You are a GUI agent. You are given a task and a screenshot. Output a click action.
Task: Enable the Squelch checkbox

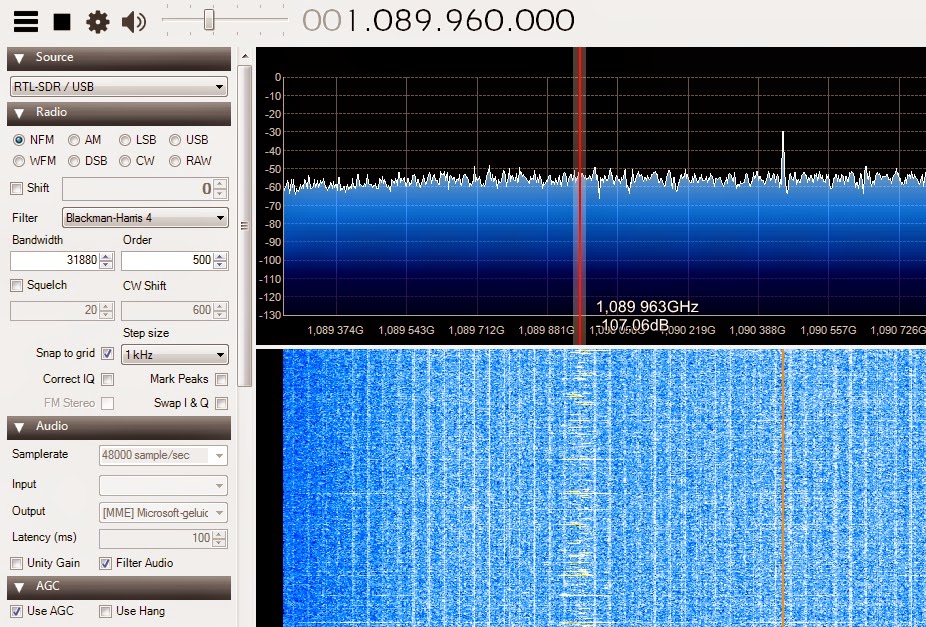14,285
